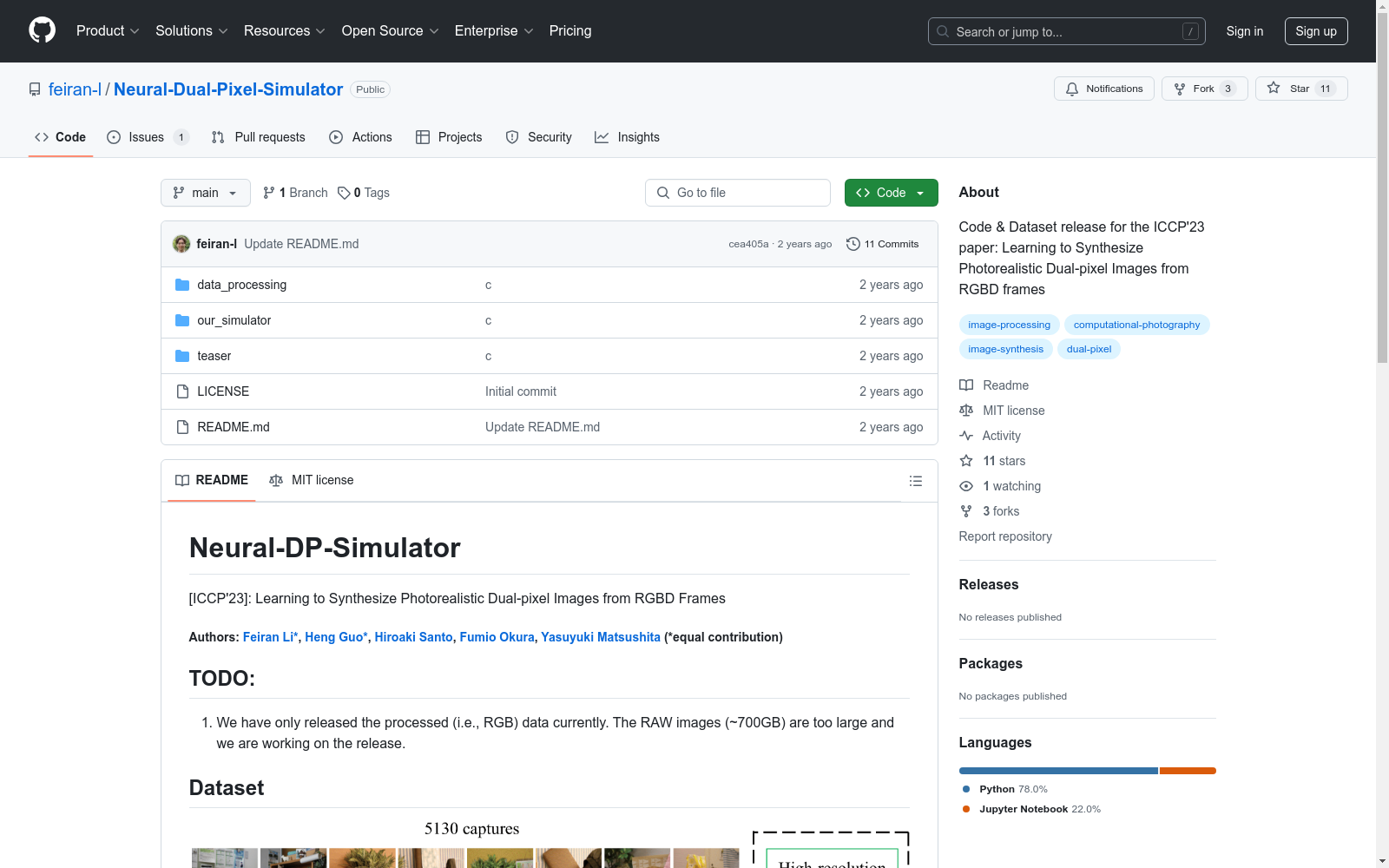This screenshot has width=1389, height=868.
Task: Open the data_processing folder
Action: click(241, 285)
